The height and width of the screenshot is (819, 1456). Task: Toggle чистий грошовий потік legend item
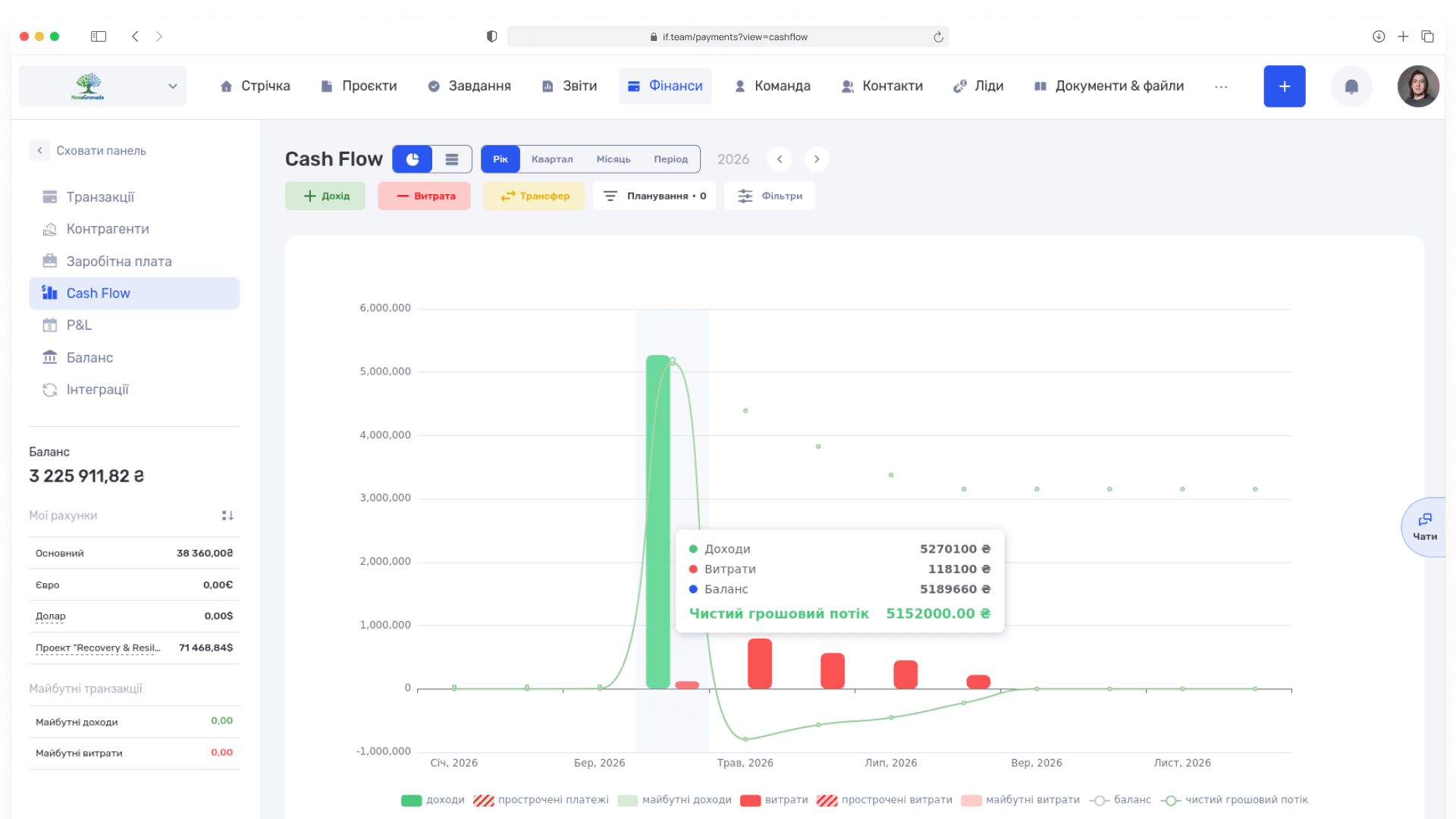coord(1235,800)
